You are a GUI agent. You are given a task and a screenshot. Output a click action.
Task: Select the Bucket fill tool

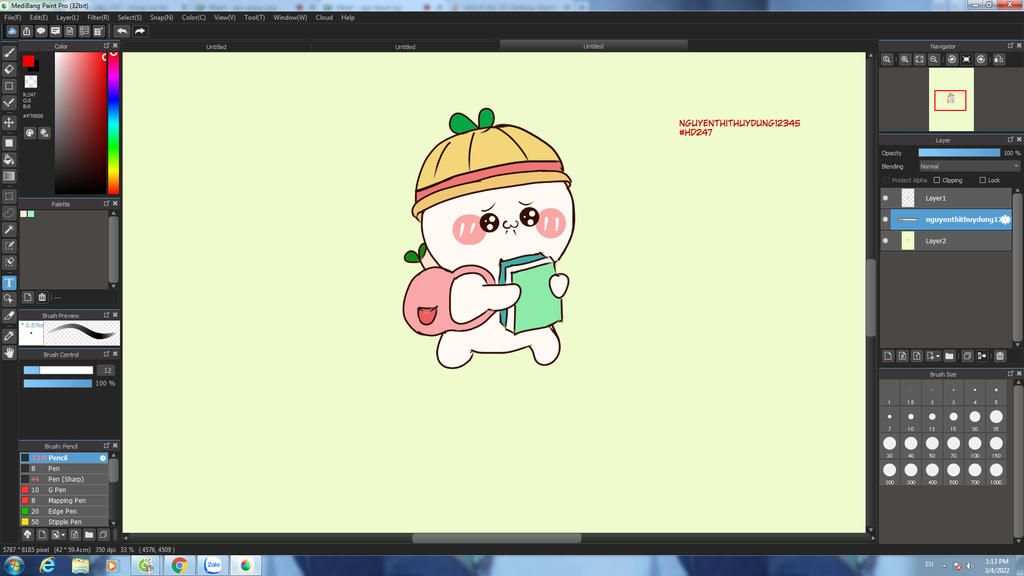[9, 159]
